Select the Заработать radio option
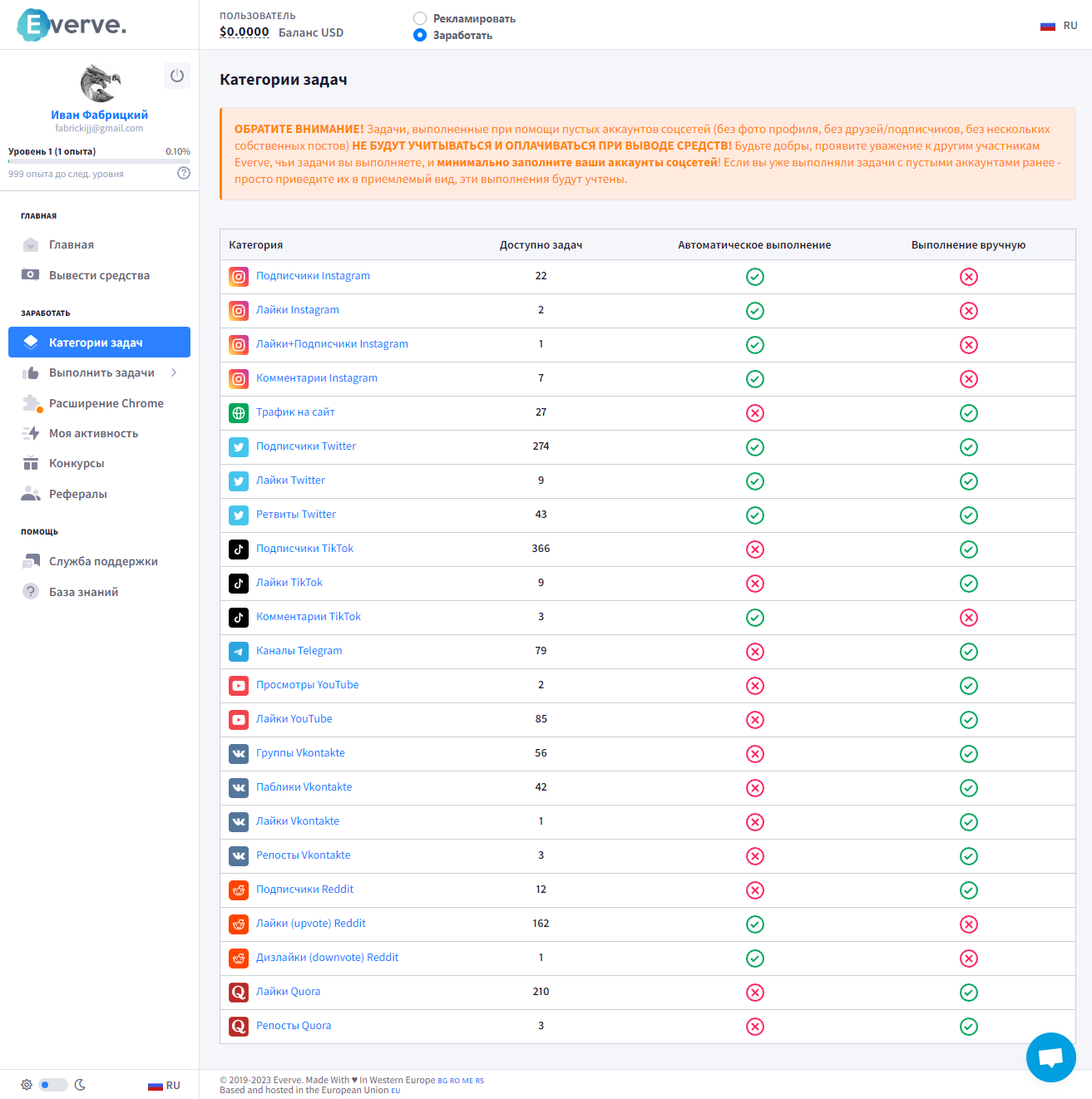 (420, 35)
